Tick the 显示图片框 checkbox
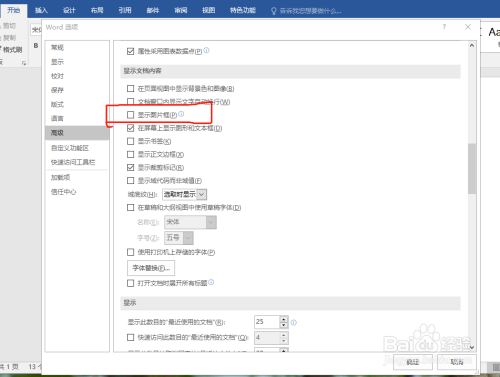Screen dimensions: 500x377 [130, 115]
